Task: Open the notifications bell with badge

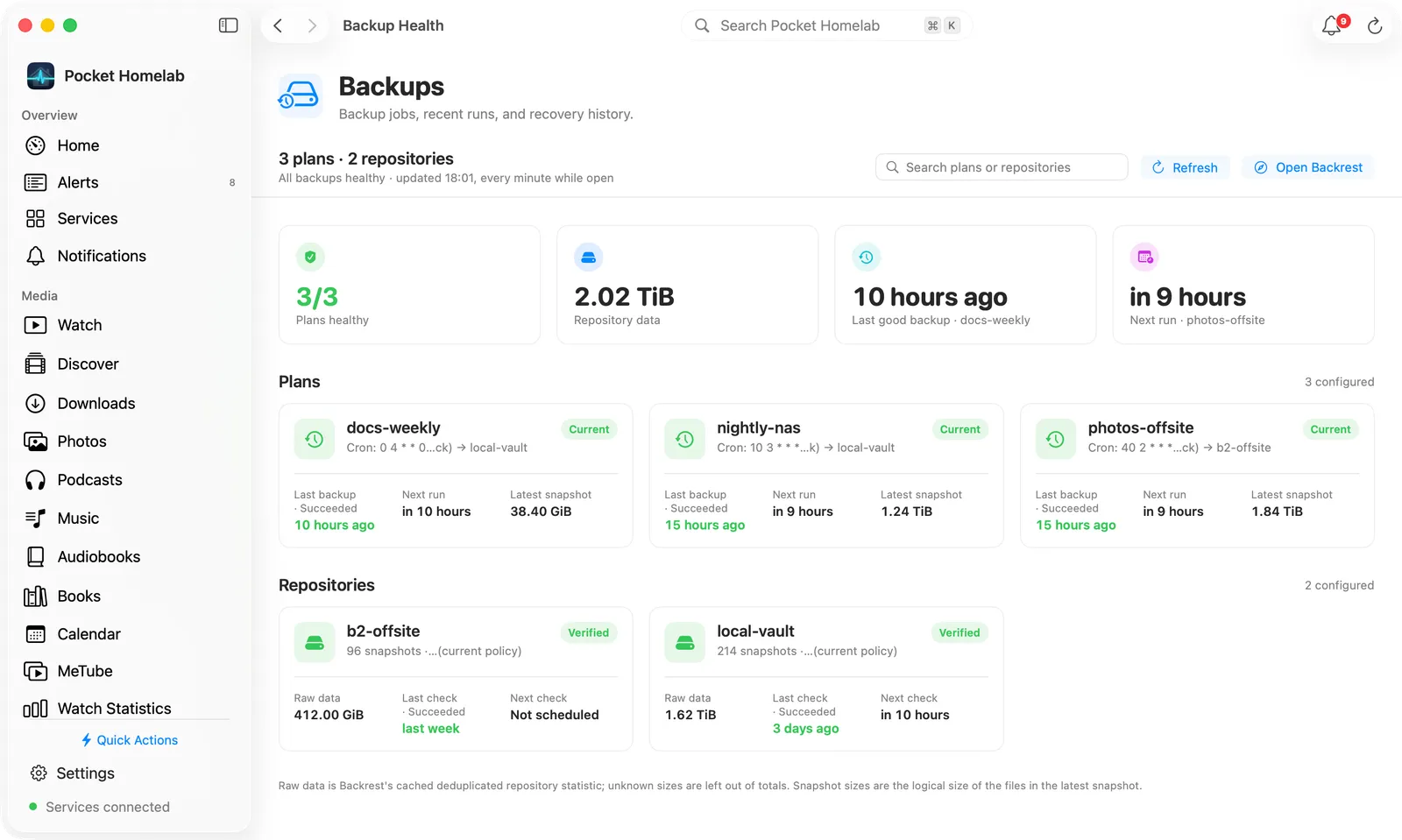Action: pyautogui.click(x=1332, y=25)
